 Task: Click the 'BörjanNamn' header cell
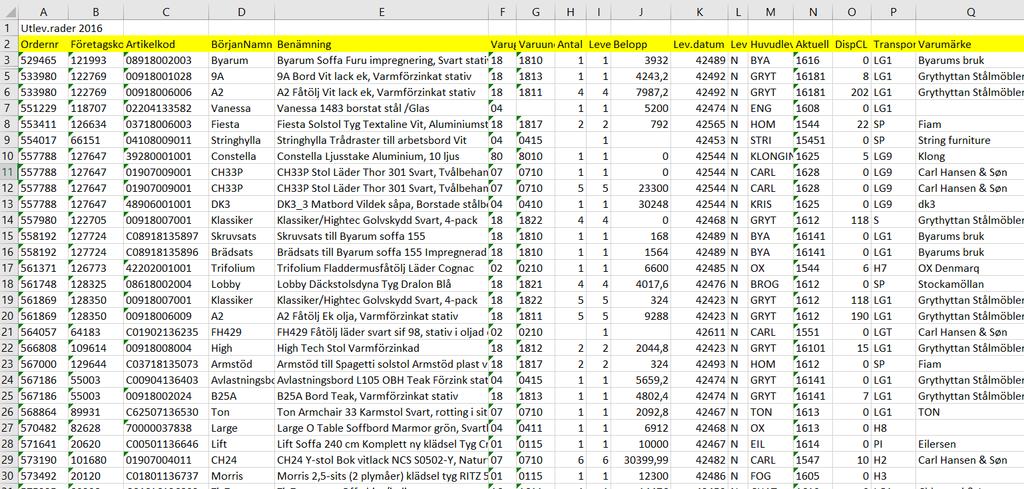(x=242, y=44)
